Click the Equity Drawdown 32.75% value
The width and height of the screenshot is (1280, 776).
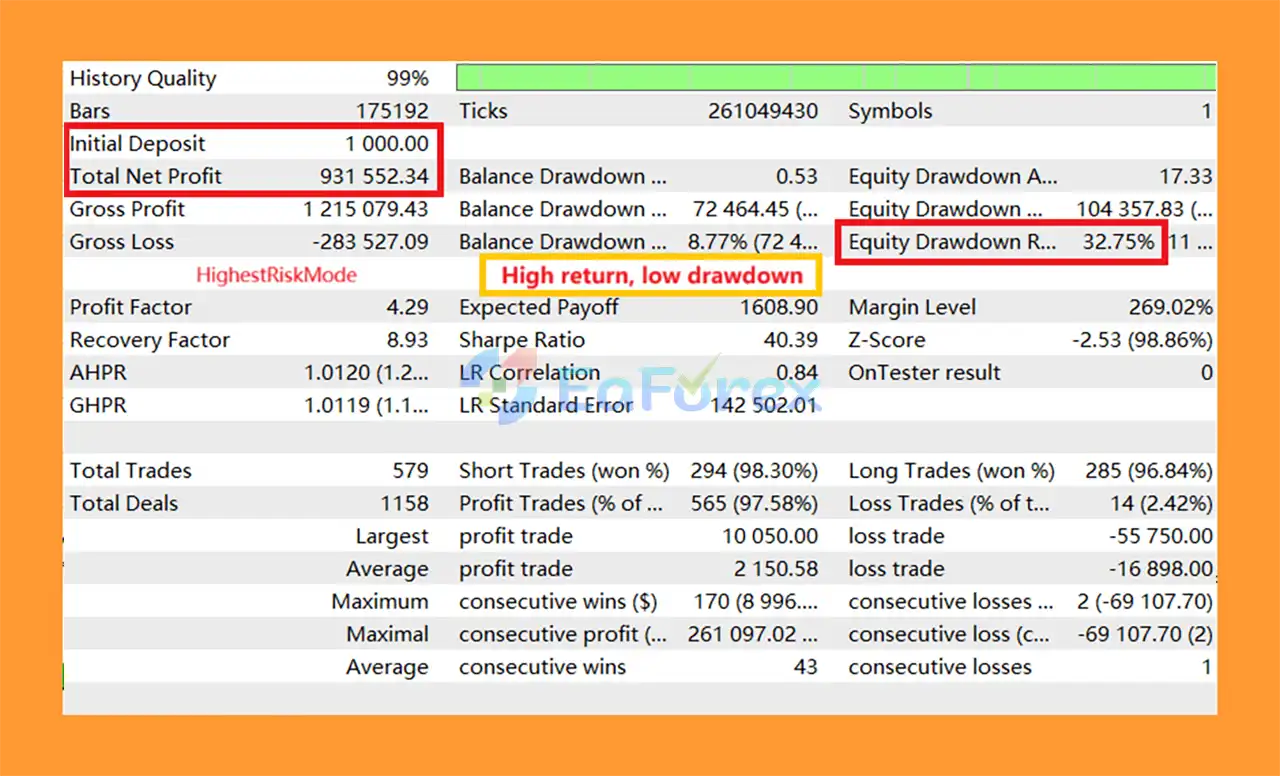pyautogui.click(x=1118, y=242)
